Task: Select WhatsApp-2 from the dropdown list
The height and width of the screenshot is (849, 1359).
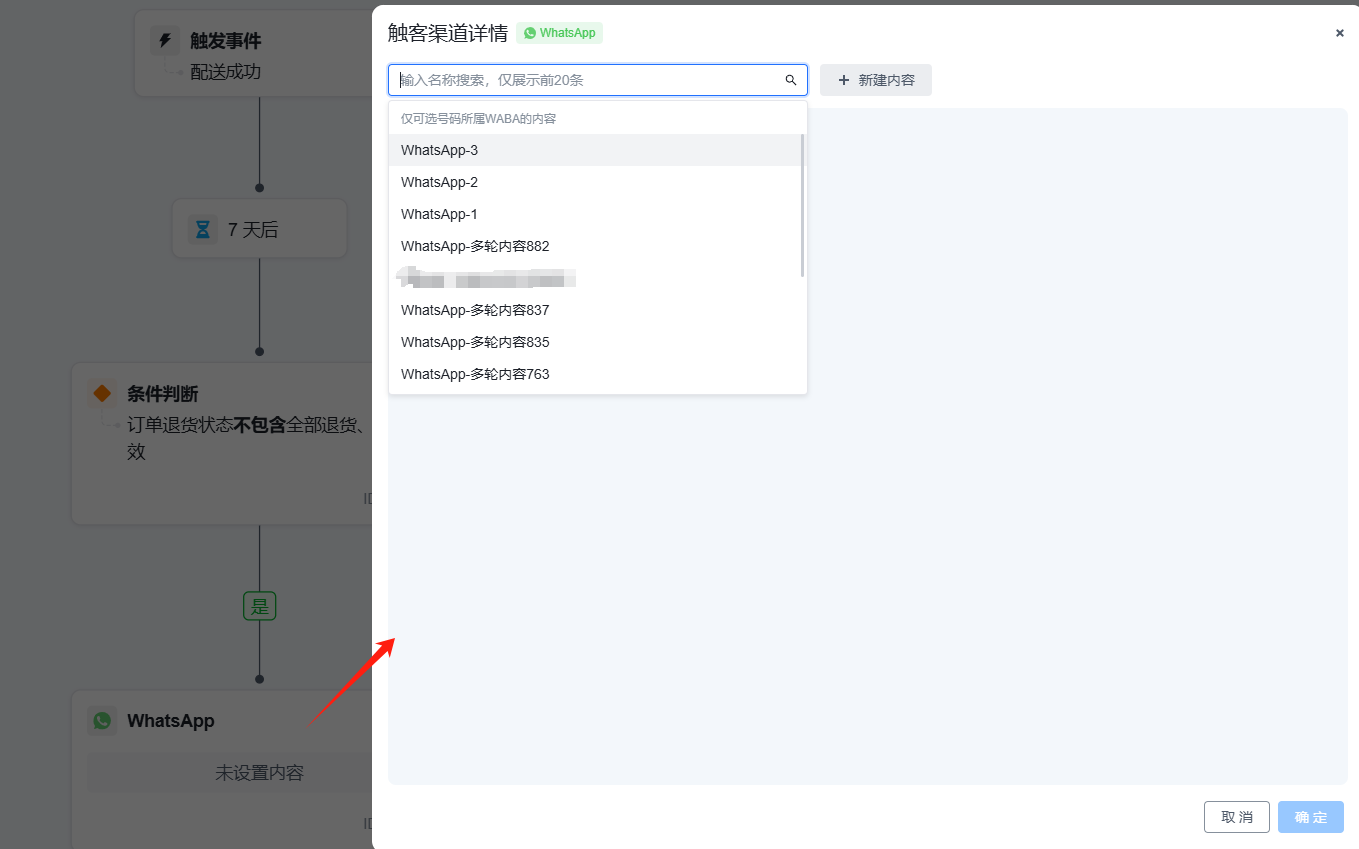Action: pyautogui.click(x=595, y=182)
